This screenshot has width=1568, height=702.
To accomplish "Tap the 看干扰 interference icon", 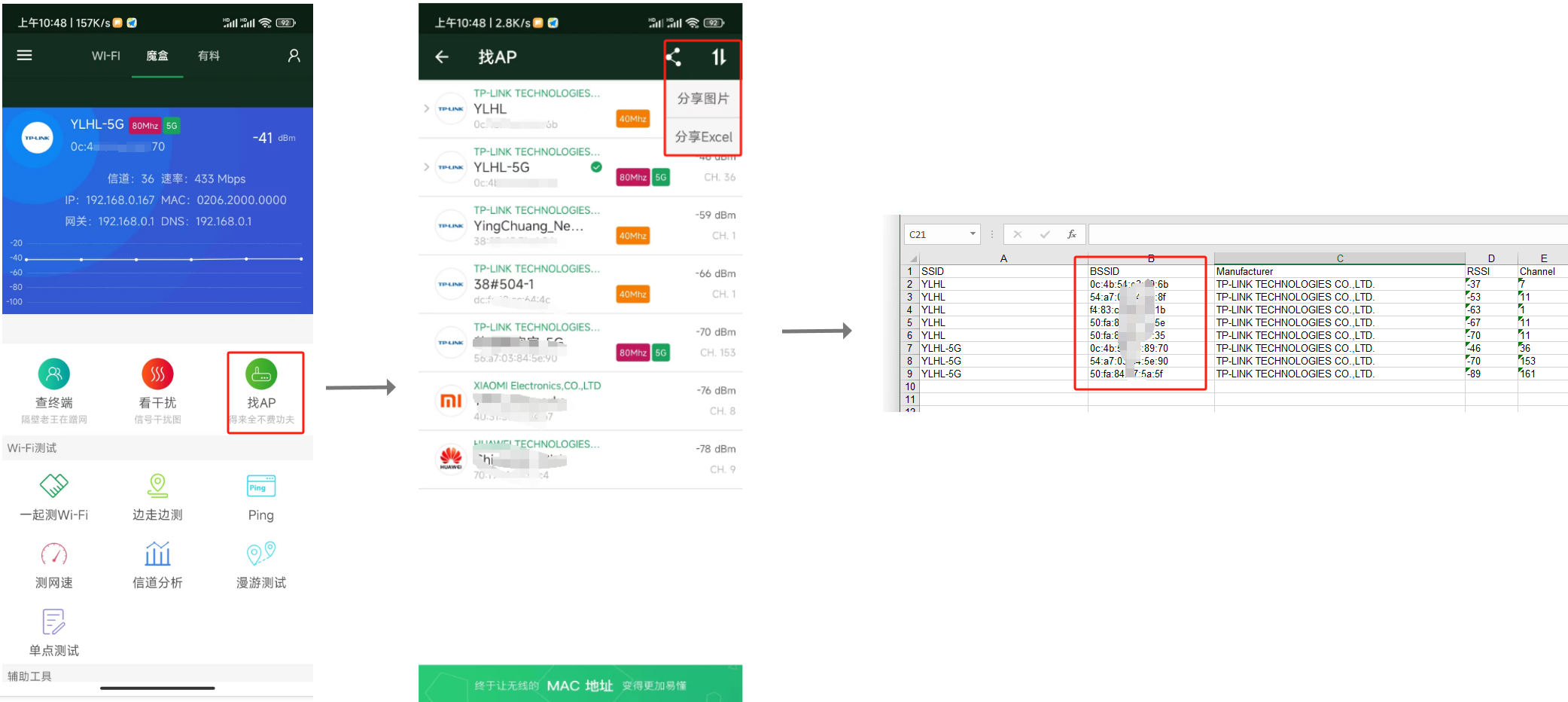I will tap(157, 374).
